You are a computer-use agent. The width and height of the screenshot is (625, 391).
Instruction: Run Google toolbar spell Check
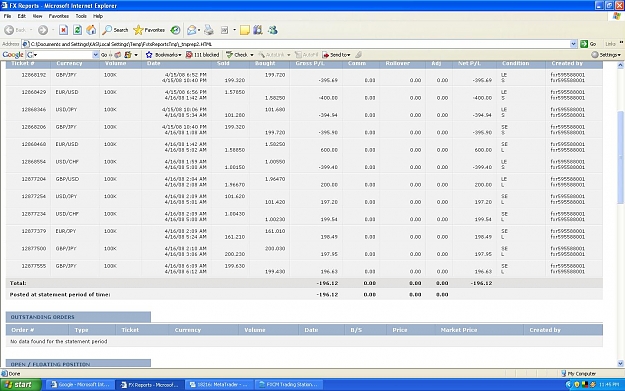237,55
